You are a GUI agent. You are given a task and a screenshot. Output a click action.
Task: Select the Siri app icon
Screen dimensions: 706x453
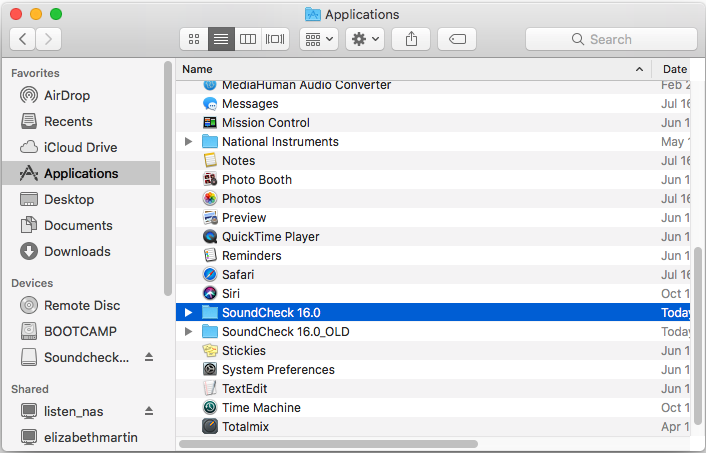(210, 294)
